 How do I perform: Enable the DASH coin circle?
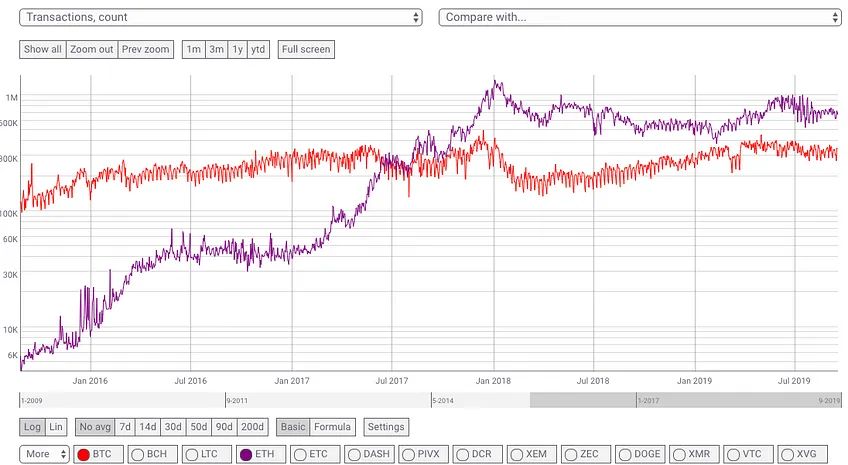[x=354, y=455]
